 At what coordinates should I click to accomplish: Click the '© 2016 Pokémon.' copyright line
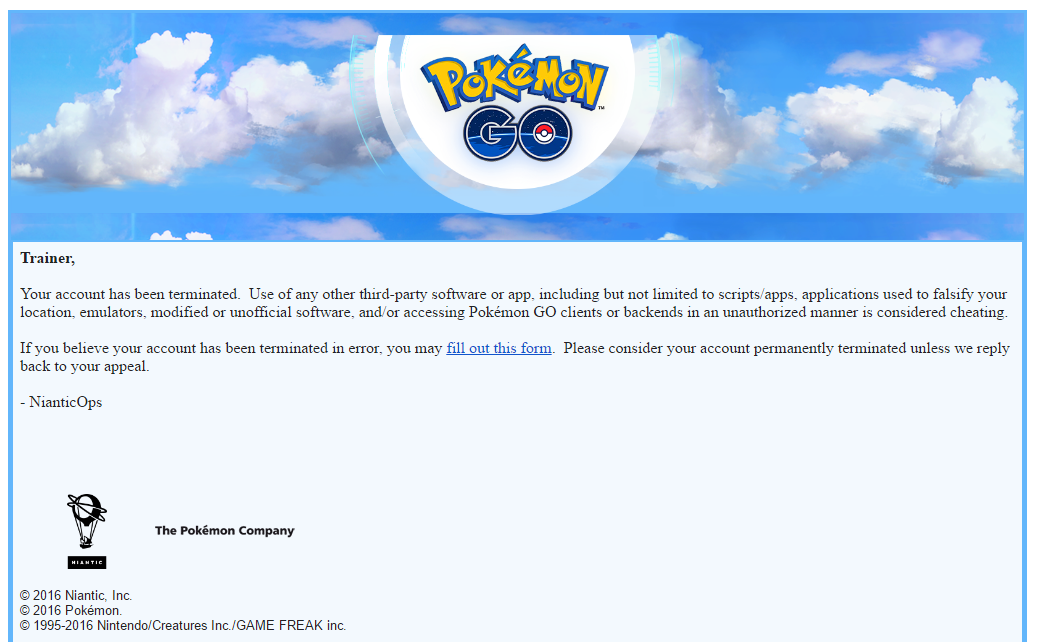(71, 610)
